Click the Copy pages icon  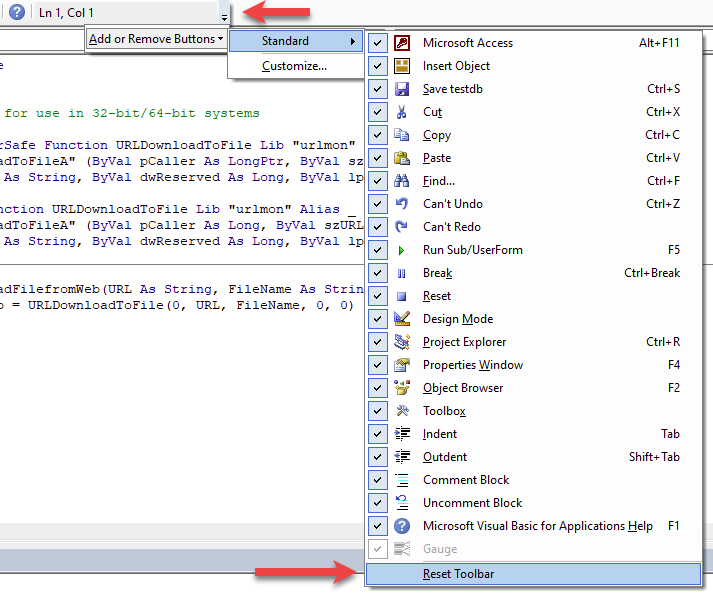(x=402, y=135)
